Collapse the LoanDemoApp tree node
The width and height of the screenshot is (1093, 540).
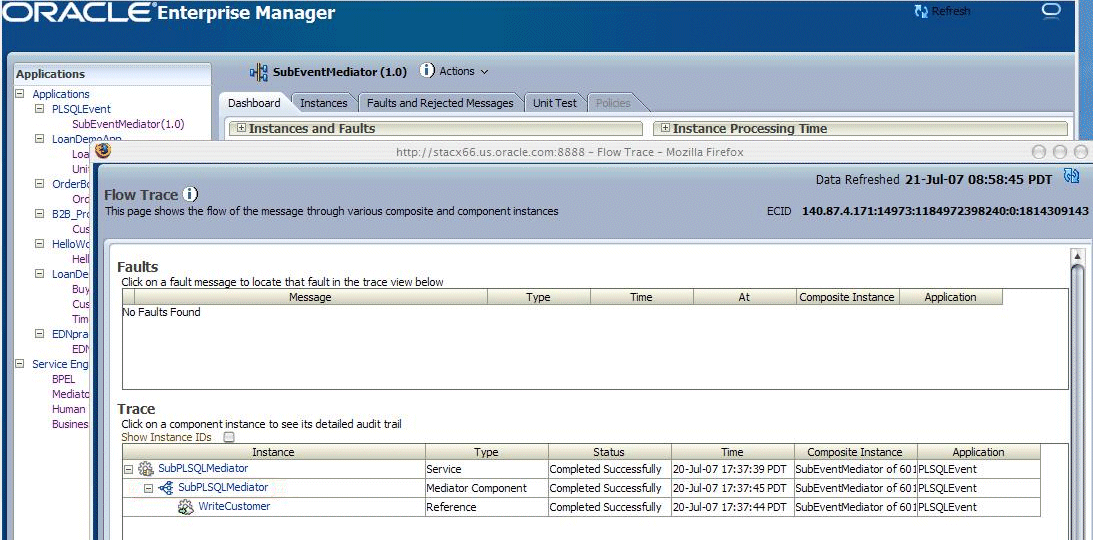(x=39, y=139)
